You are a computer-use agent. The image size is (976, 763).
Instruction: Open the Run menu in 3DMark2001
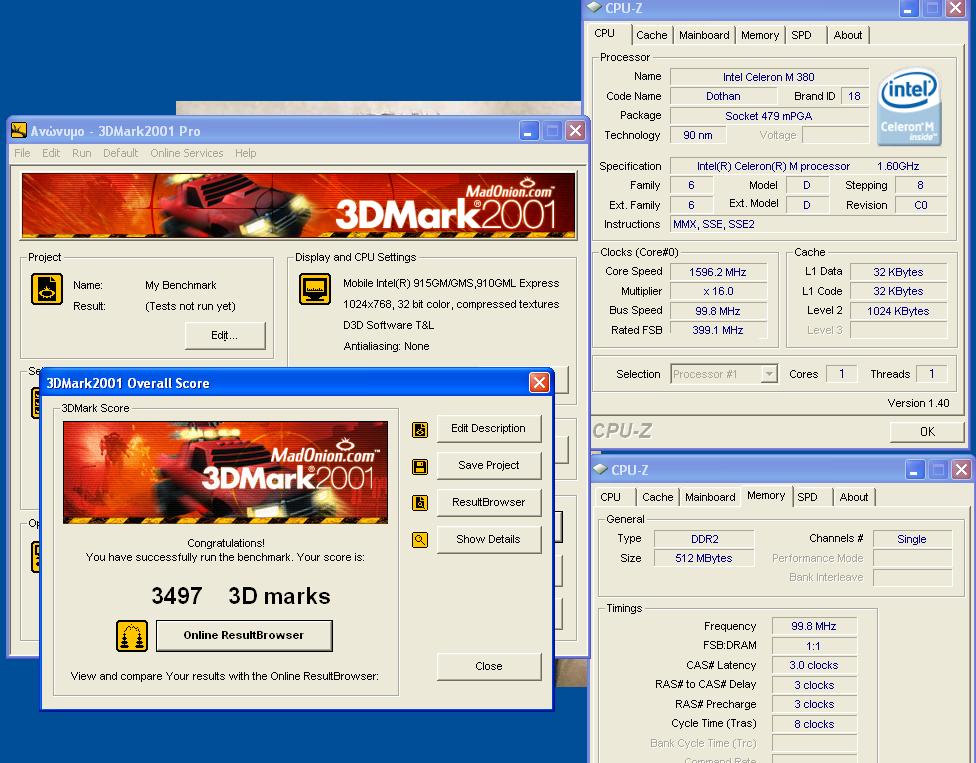(x=82, y=153)
